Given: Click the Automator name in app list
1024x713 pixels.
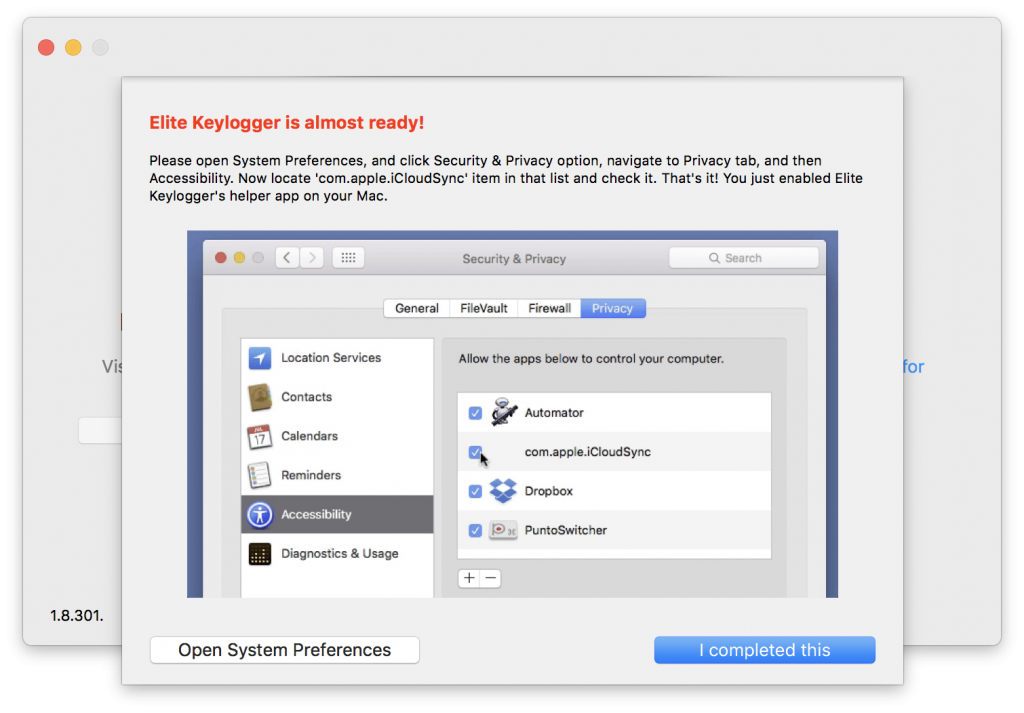Looking at the screenshot, I should point(554,413).
